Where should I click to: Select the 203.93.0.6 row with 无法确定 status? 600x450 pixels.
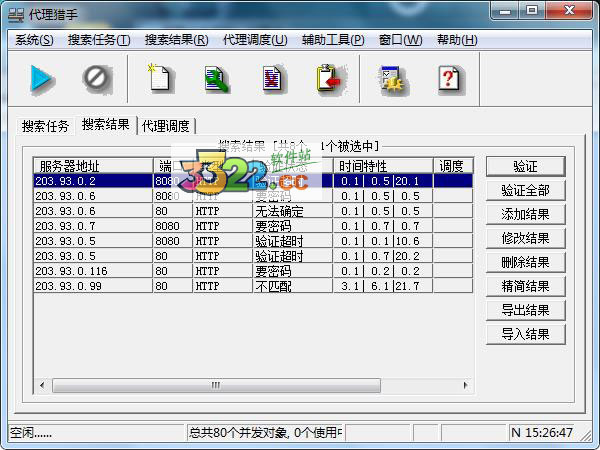(x=253, y=211)
